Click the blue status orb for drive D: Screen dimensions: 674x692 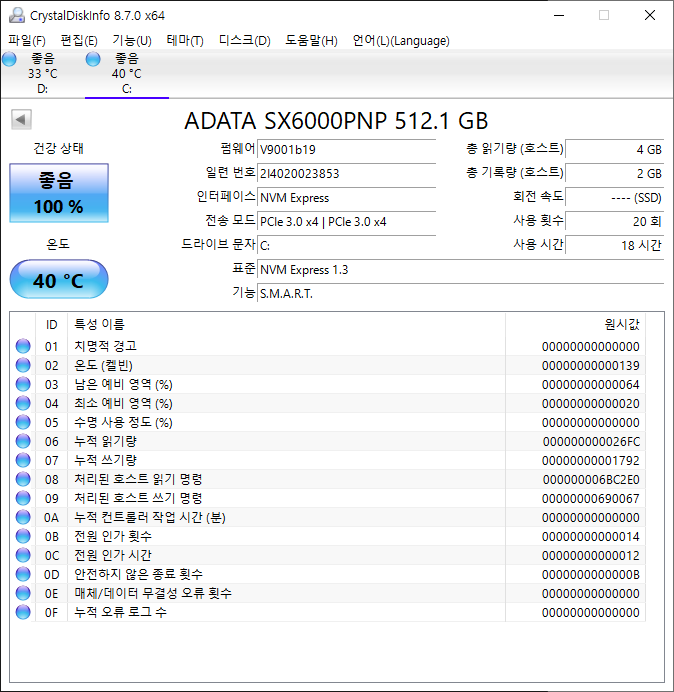coord(9,59)
